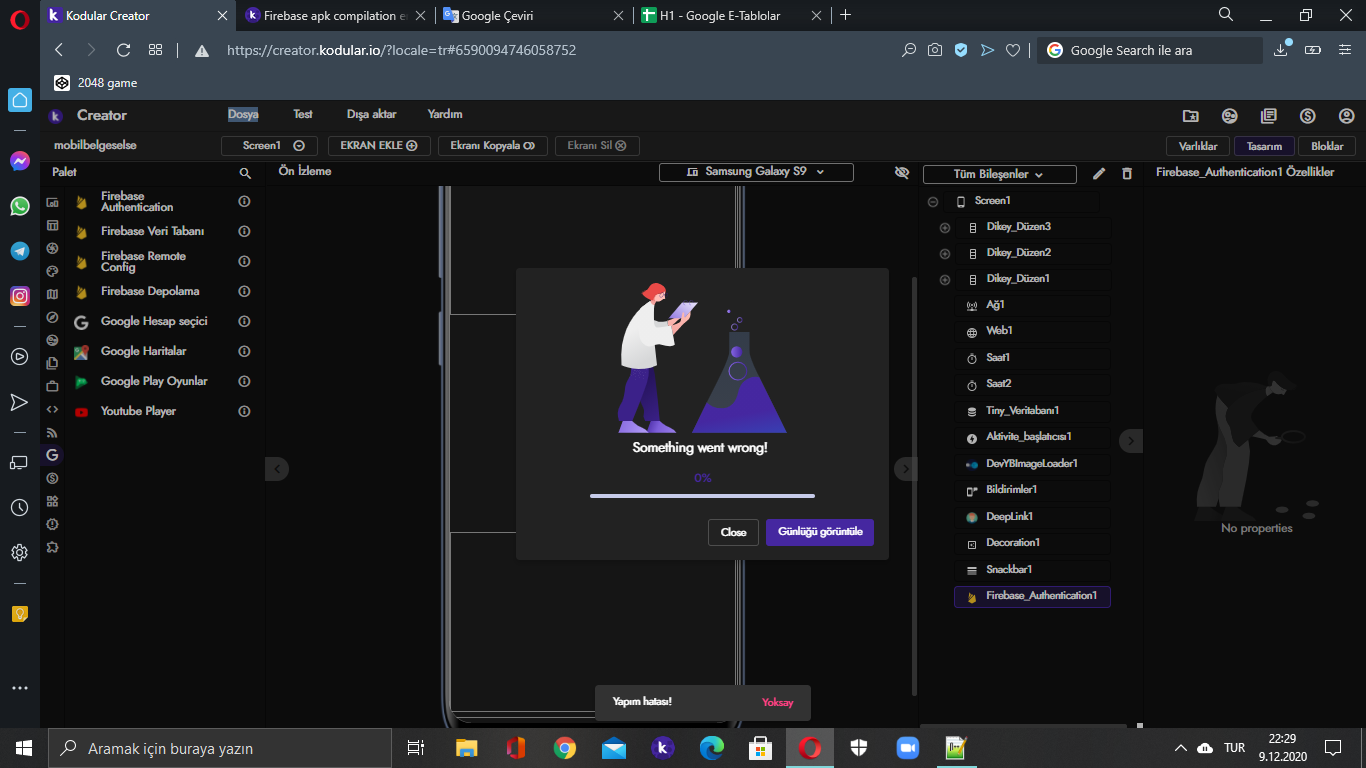Select Firebase_Authentication1 in the component tree
The width and height of the screenshot is (1366, 768).
click(x=1032, y=597)
